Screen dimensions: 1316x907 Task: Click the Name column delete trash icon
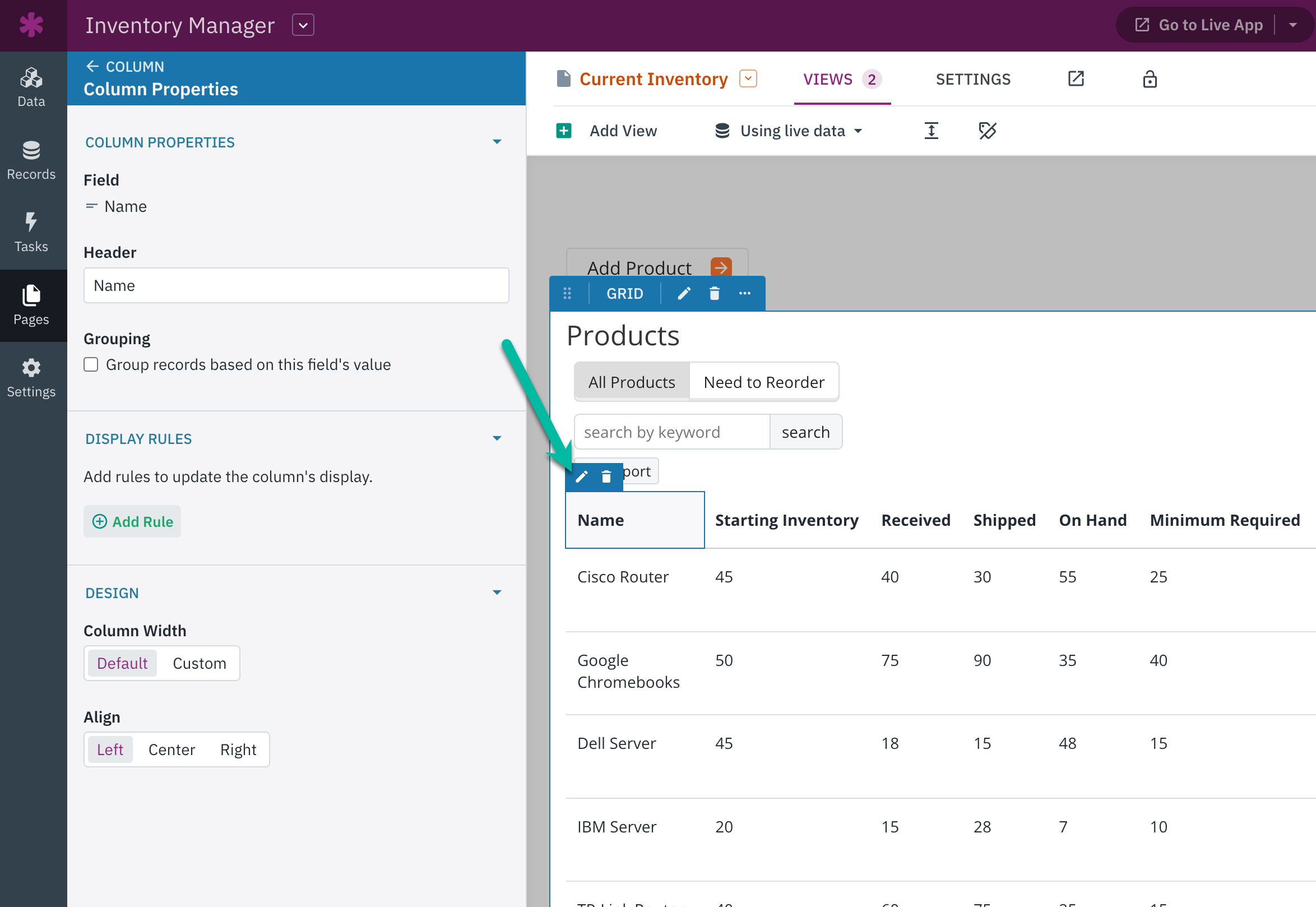606,477
